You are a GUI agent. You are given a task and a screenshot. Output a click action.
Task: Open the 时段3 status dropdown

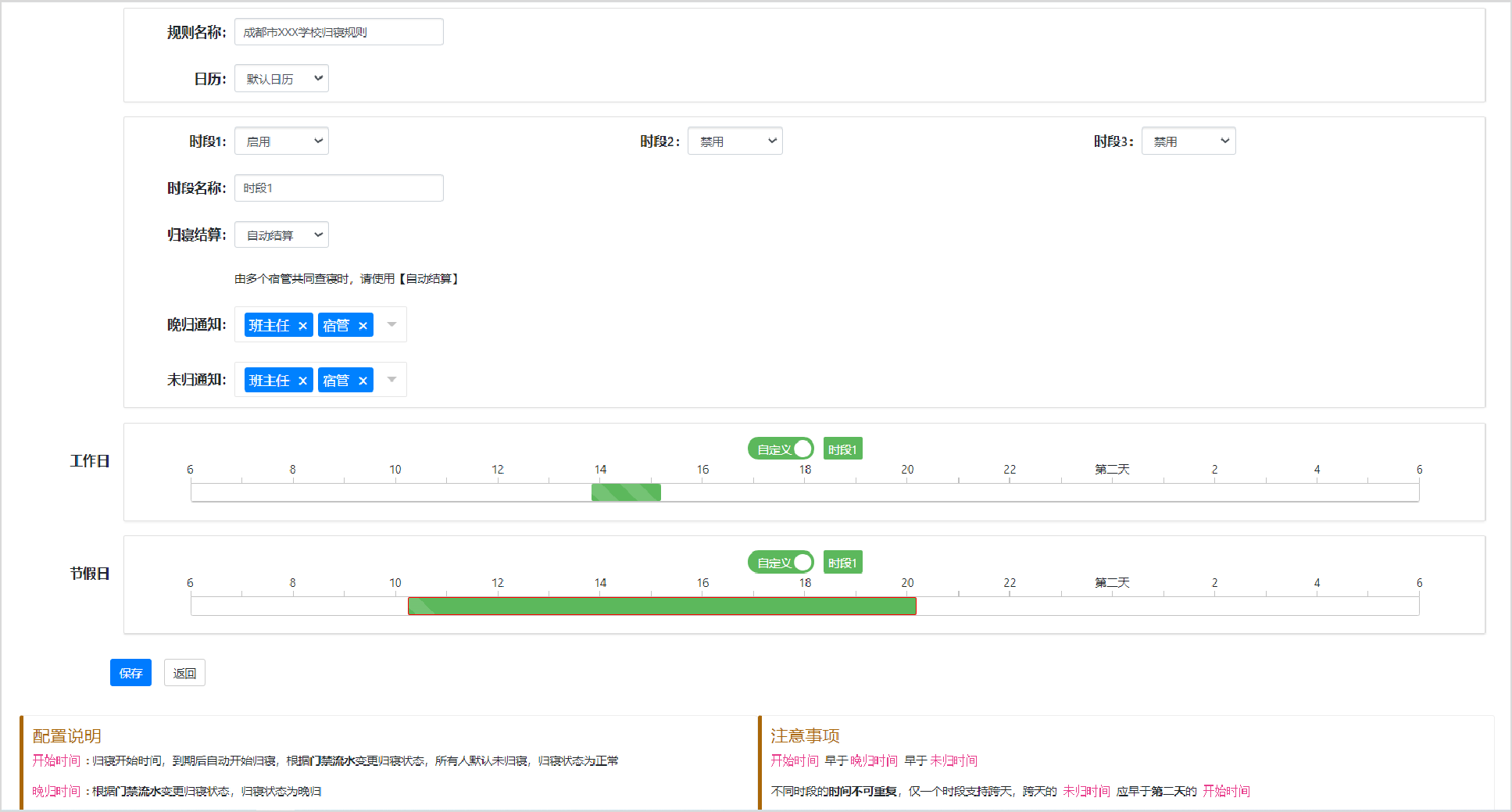click(1189, 141)
